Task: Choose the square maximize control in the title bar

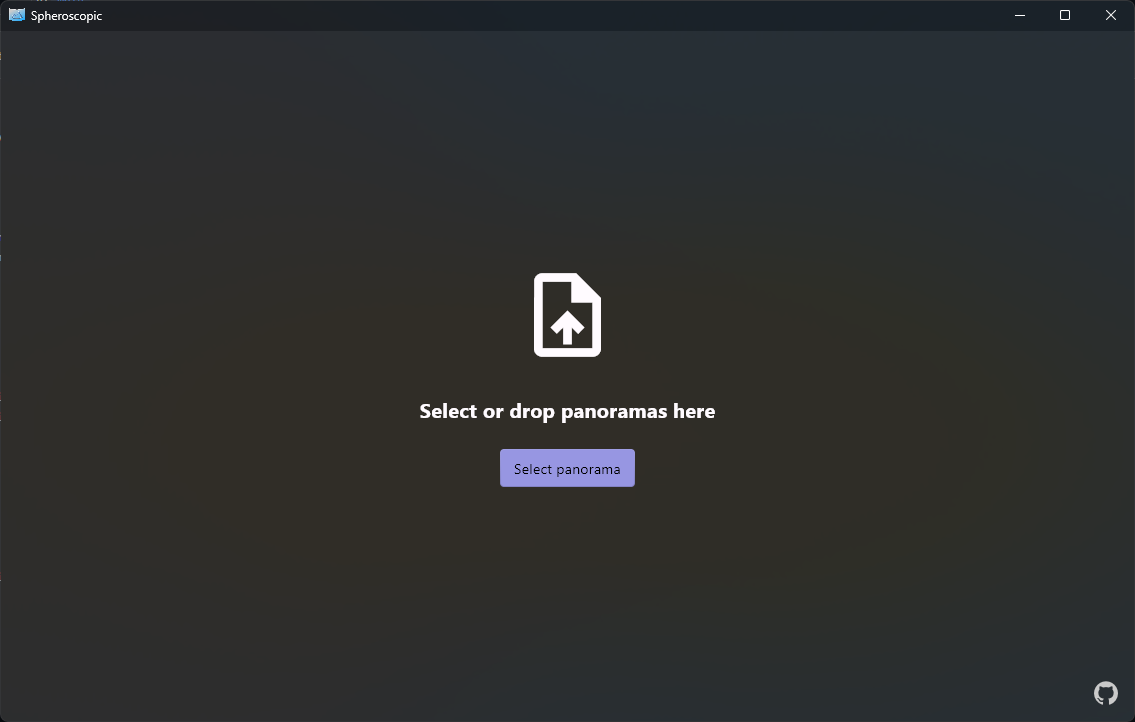Action: click(x=1065, y=15)
